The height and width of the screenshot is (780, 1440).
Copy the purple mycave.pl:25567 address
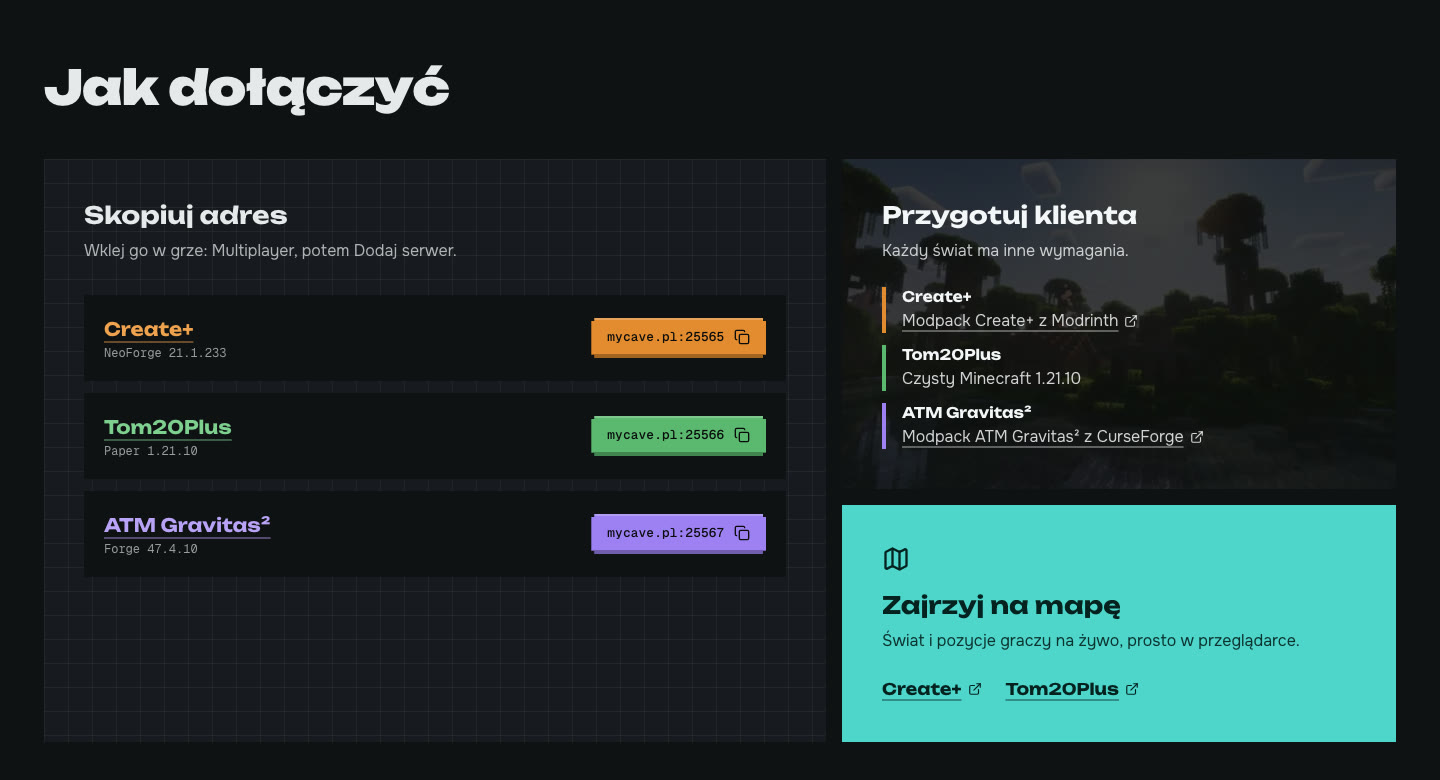[678, 533]
